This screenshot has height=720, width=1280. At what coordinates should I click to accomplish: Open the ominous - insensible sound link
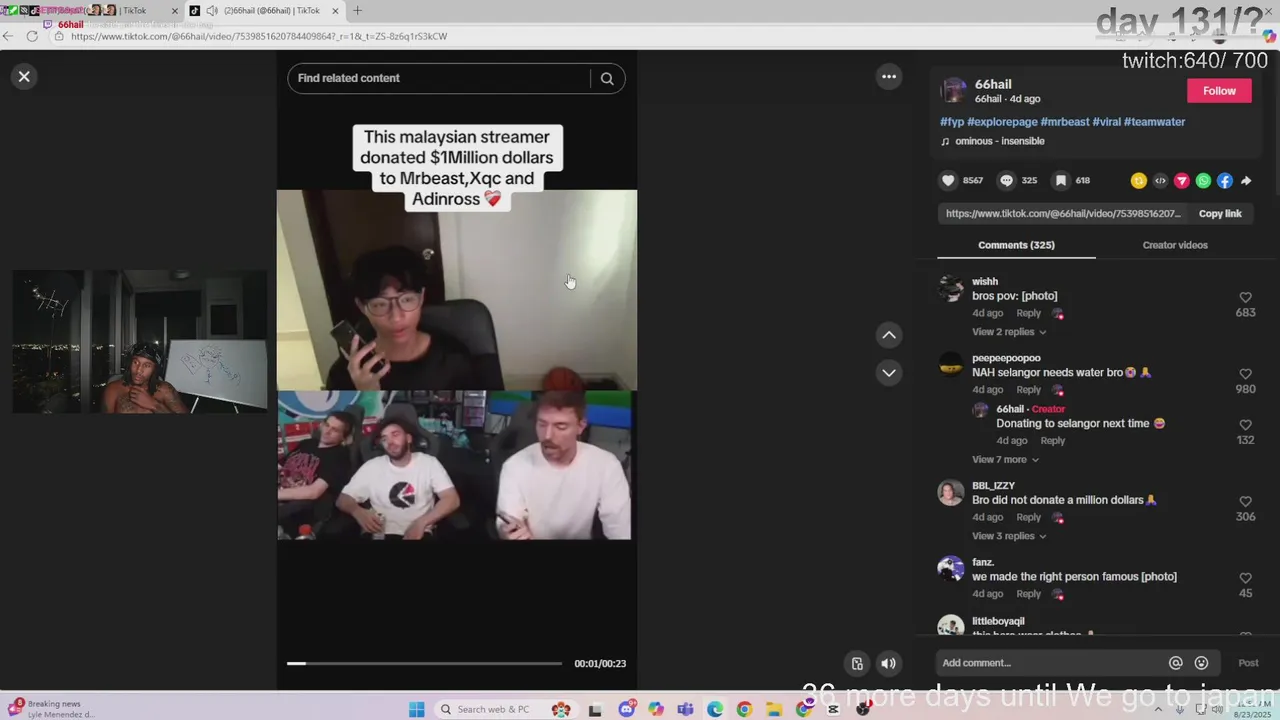point(999,141)
